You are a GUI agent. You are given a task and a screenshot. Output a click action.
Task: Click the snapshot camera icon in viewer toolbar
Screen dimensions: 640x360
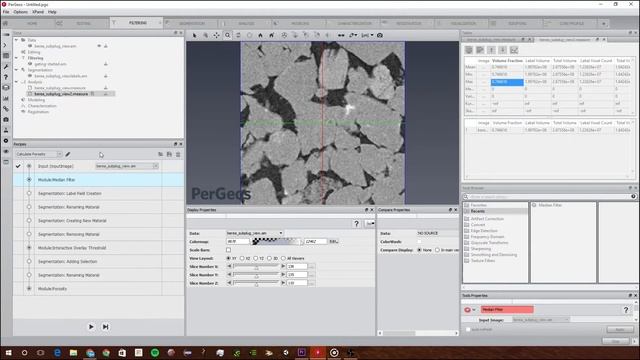tap(380, 36)
